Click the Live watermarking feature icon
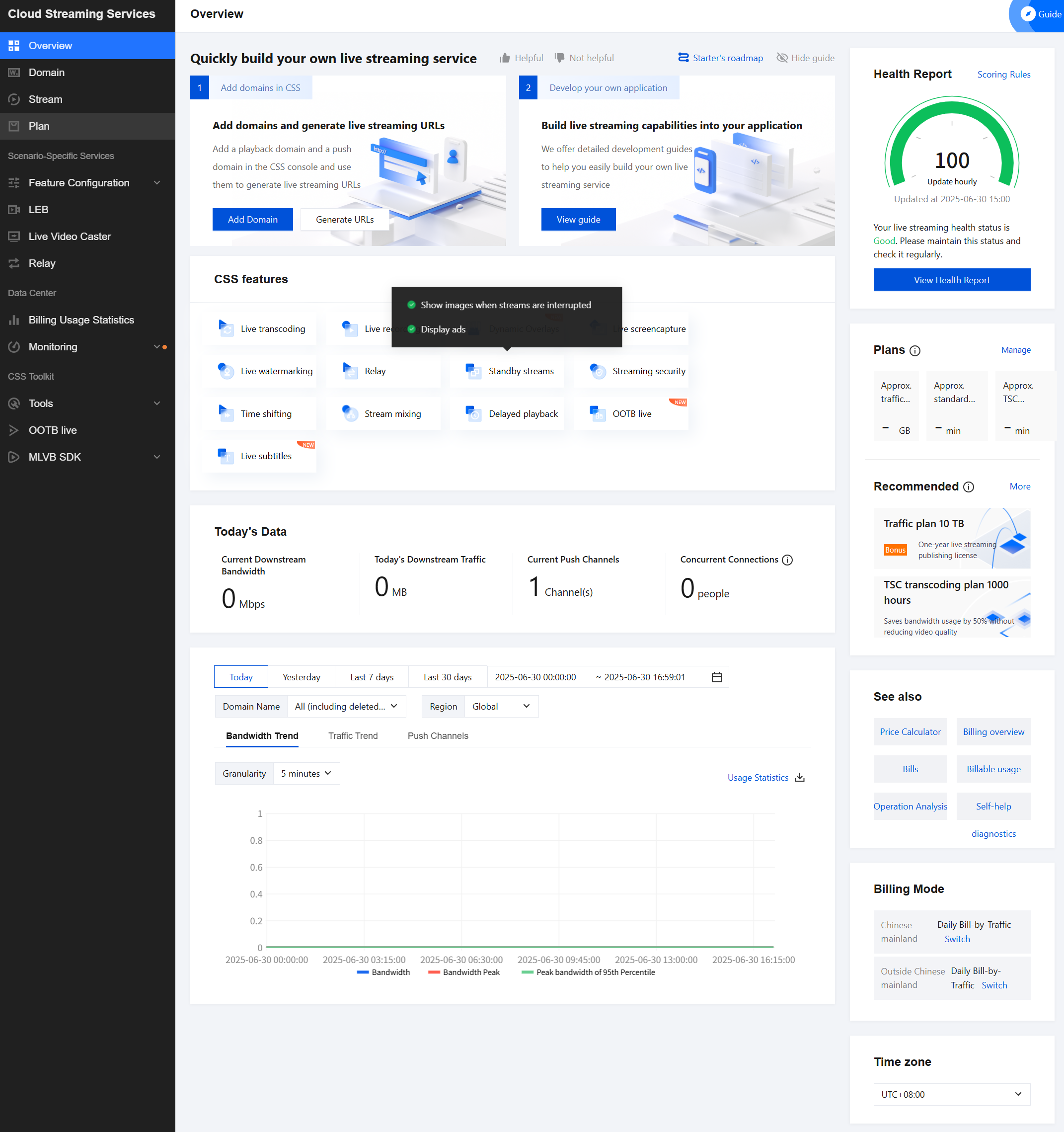 [226, 371]
